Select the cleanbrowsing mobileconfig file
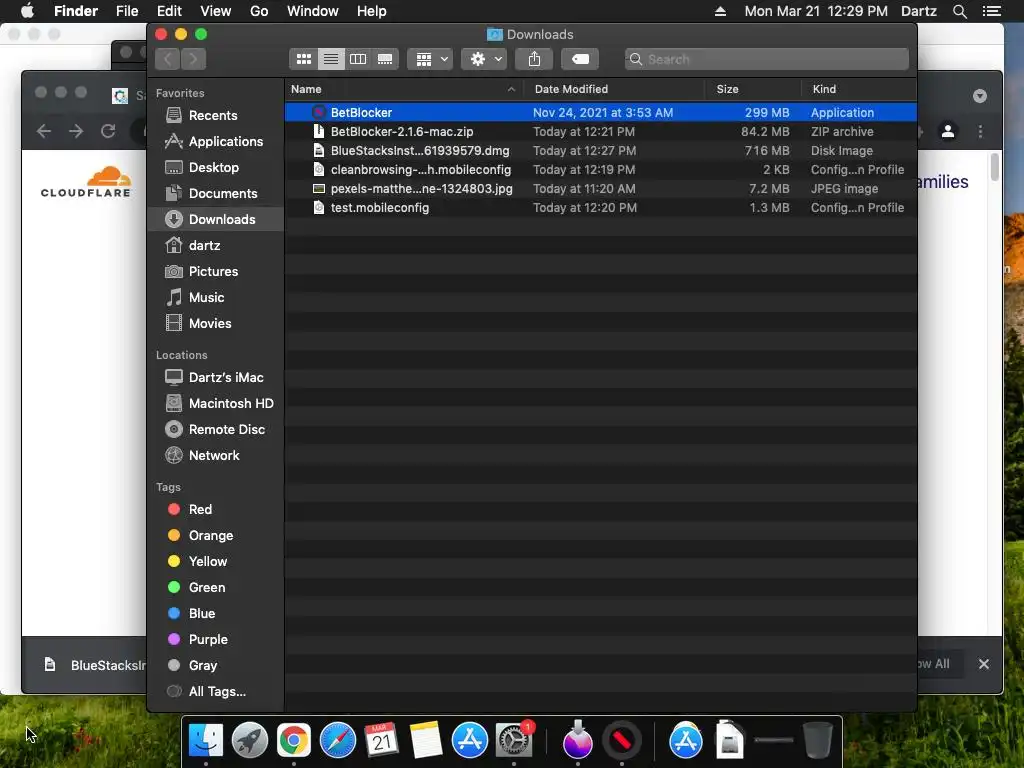1024x768 pixels. (601, 169)
